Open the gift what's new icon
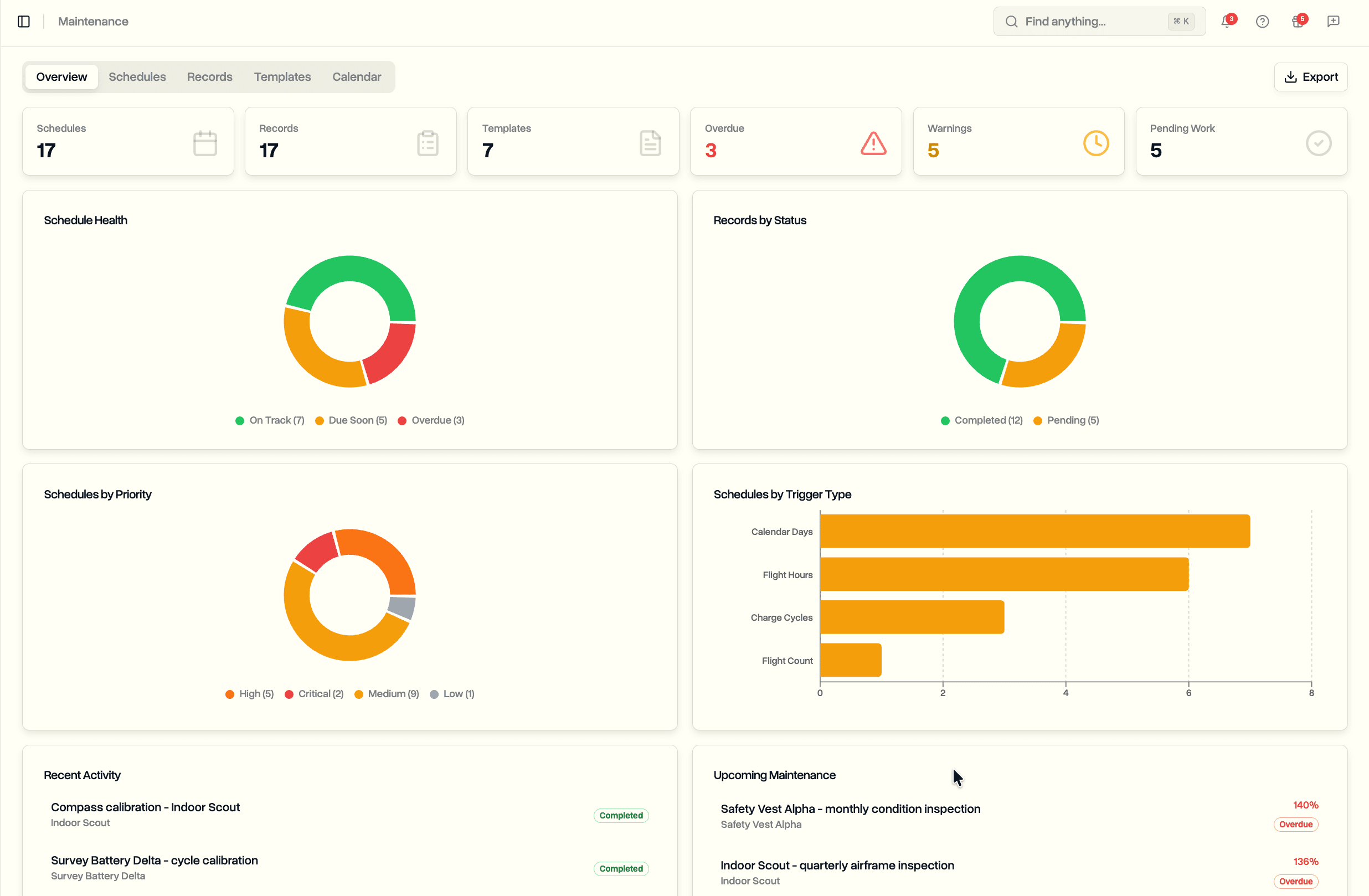 1298,21
